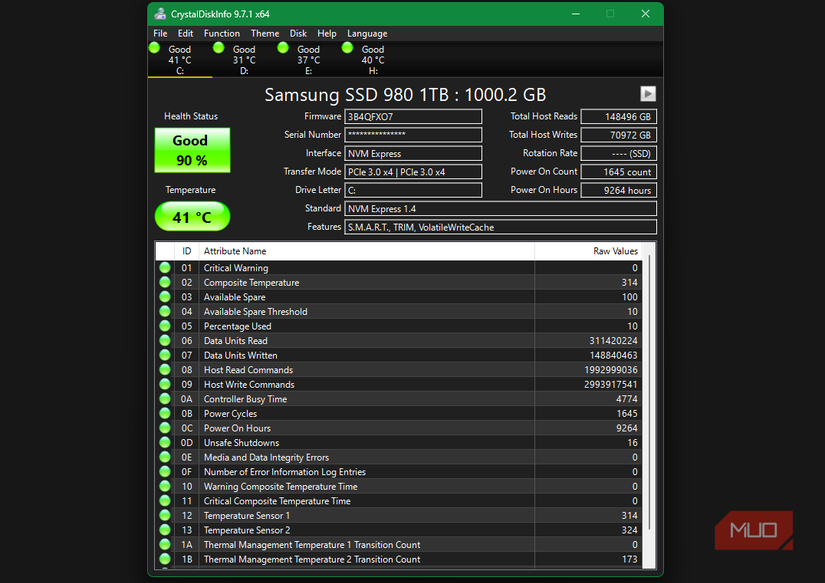The width and height of the screenshot is (825, 583).
Task: Click the green indicator beside Temperature Sensor 2
Action: pos(164,530)
